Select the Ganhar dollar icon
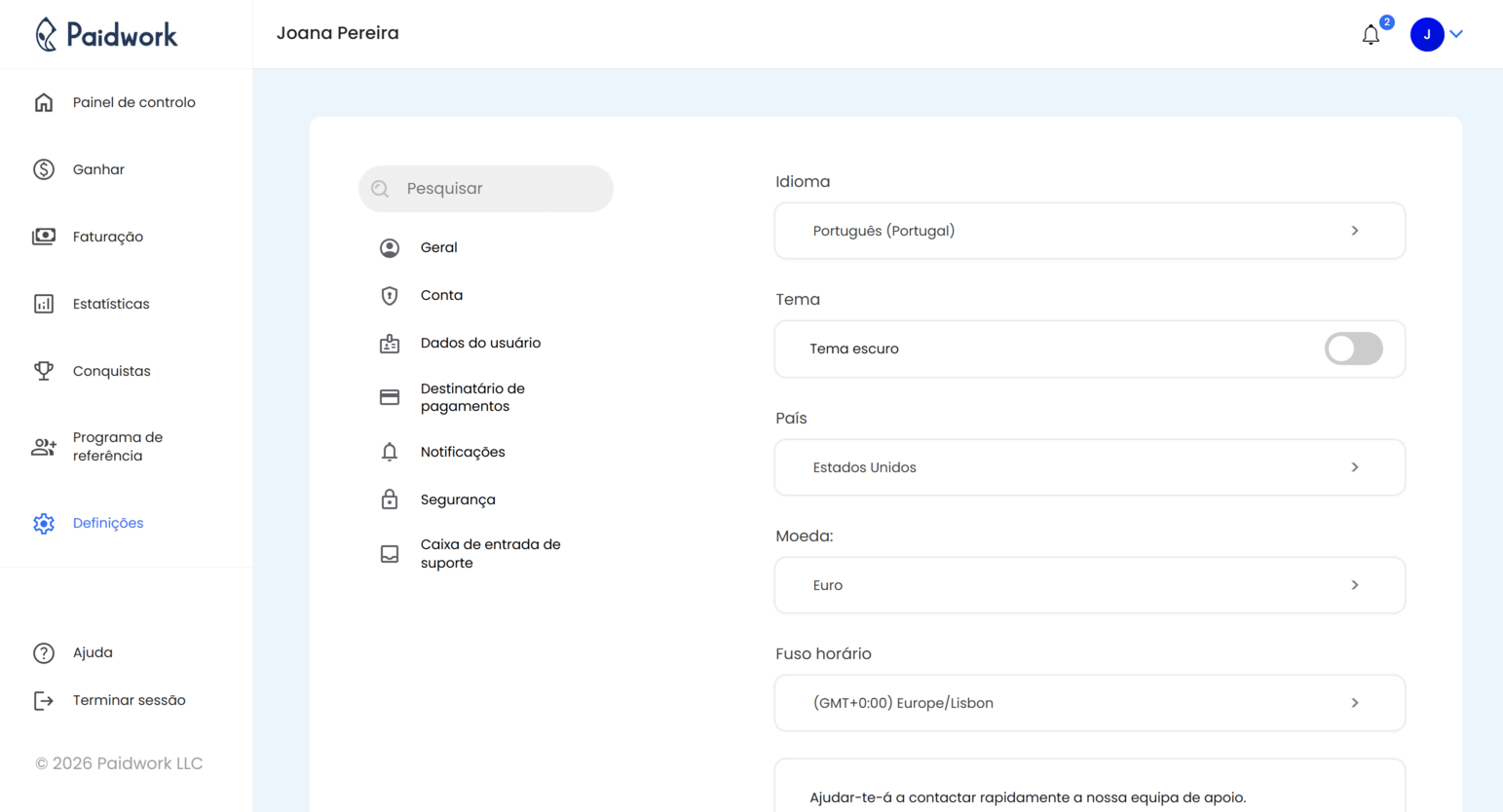Screen dimensions: 1503x812 pyautogui.click(x=44, y=168)
